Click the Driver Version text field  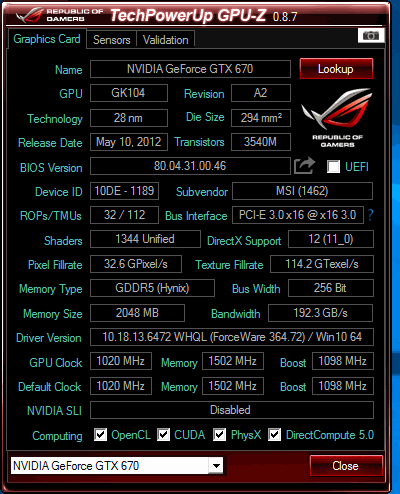coord(232,337)
